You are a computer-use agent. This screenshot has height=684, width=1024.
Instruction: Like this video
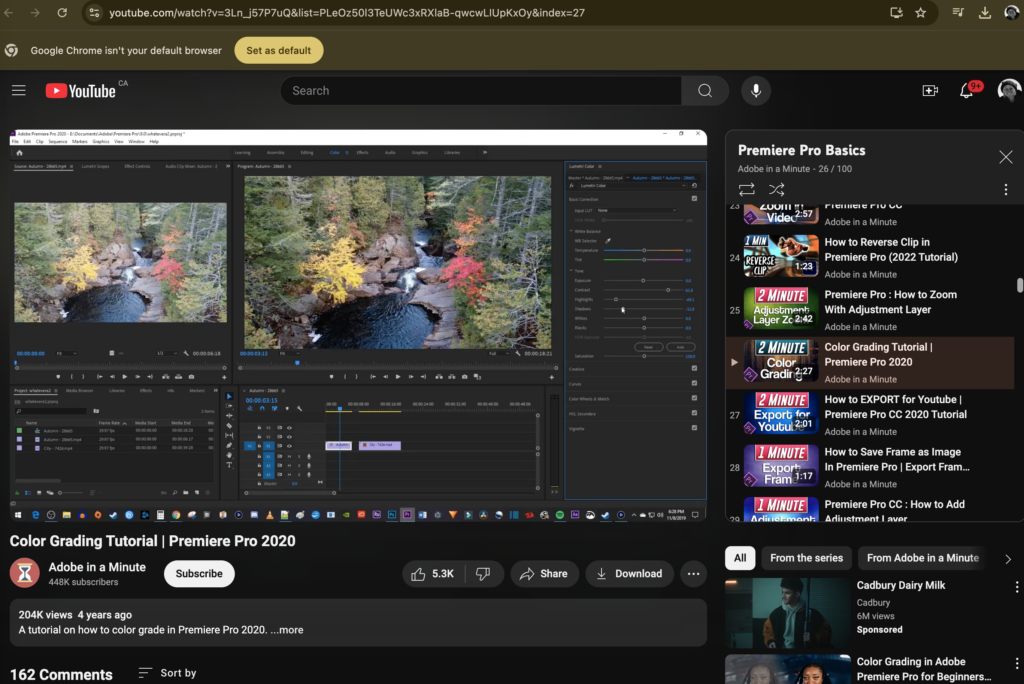pos(433,574)
